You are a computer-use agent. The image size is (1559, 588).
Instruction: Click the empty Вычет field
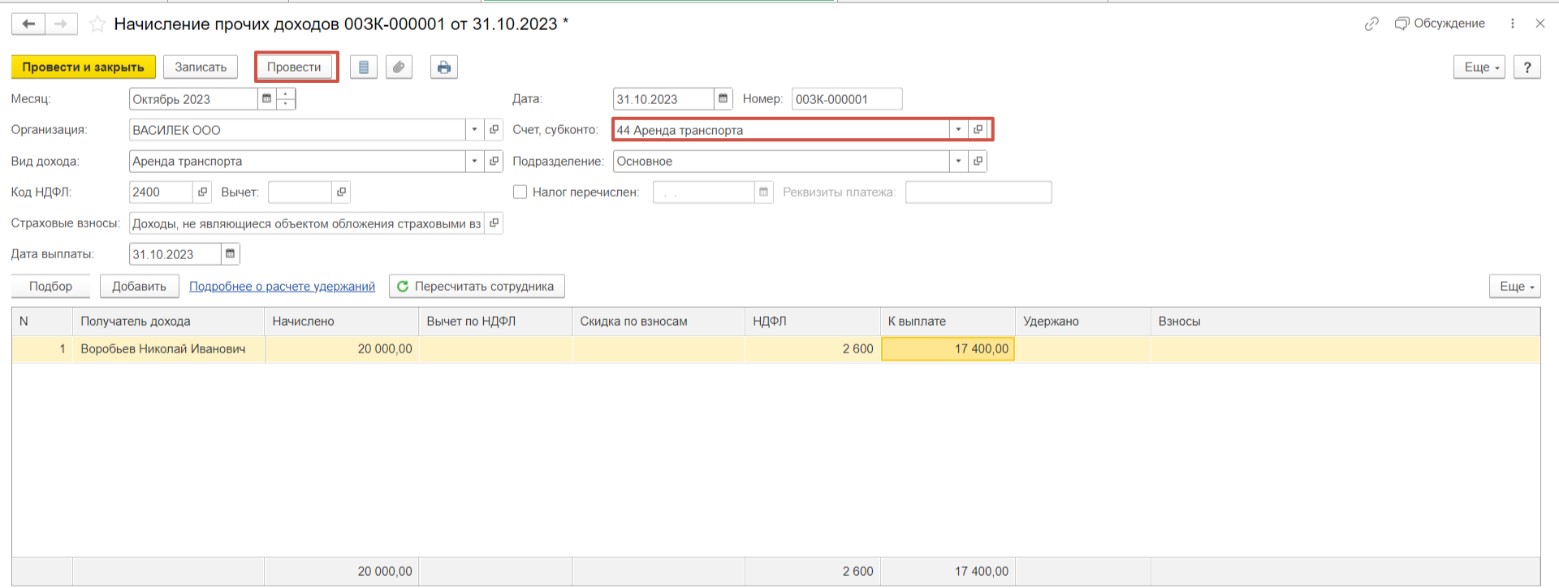coord(300,192)
